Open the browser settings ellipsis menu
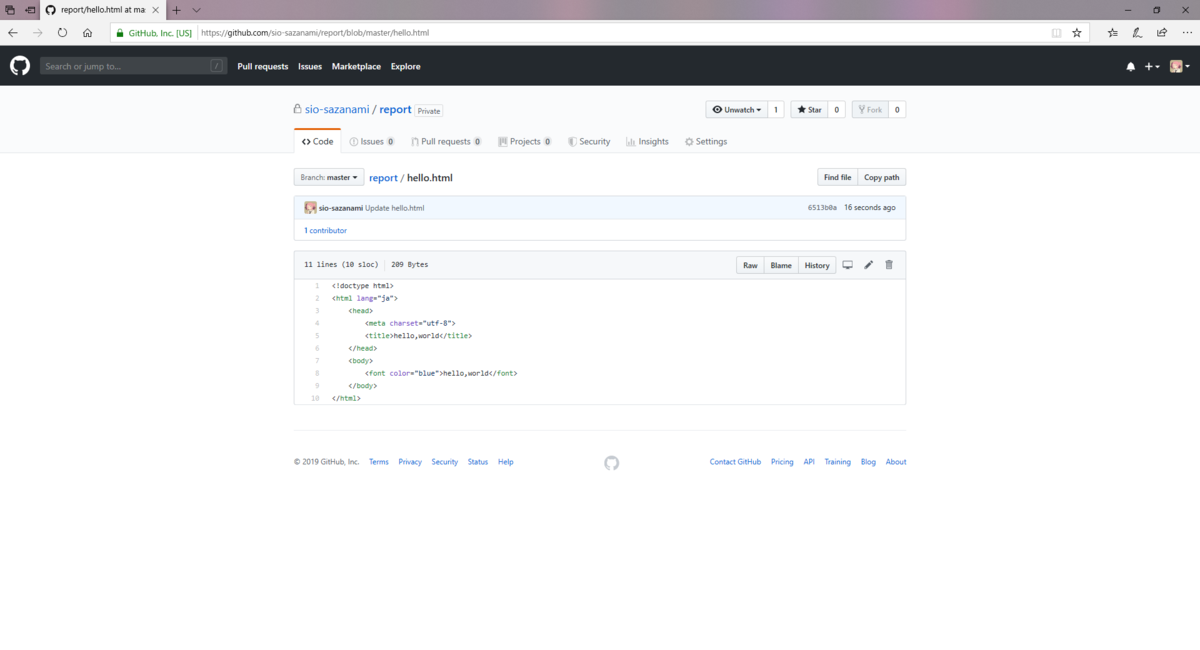This screenshot has width=1200, height=650. pos(1185,32)
